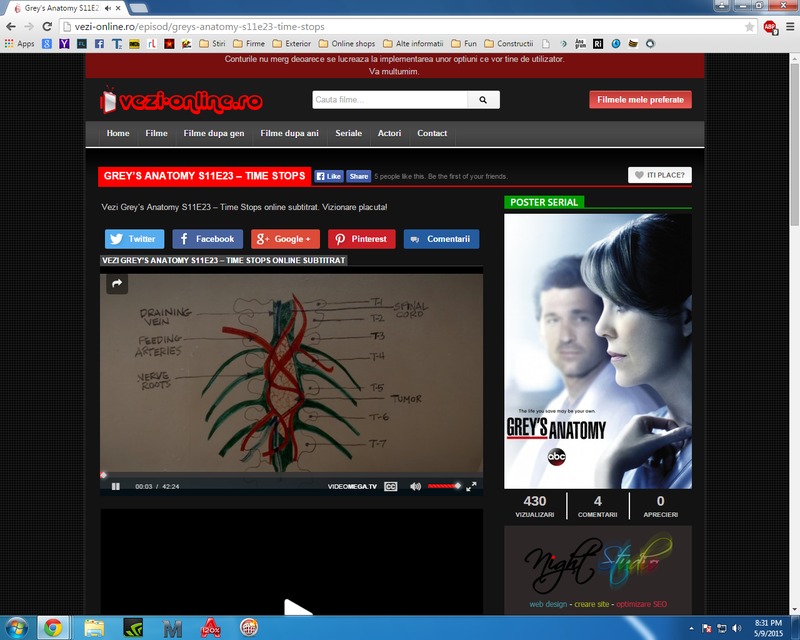Screen dimensions: 800x640
Task: Click the 4 COMENTARII counter
Action: (597, 506)
